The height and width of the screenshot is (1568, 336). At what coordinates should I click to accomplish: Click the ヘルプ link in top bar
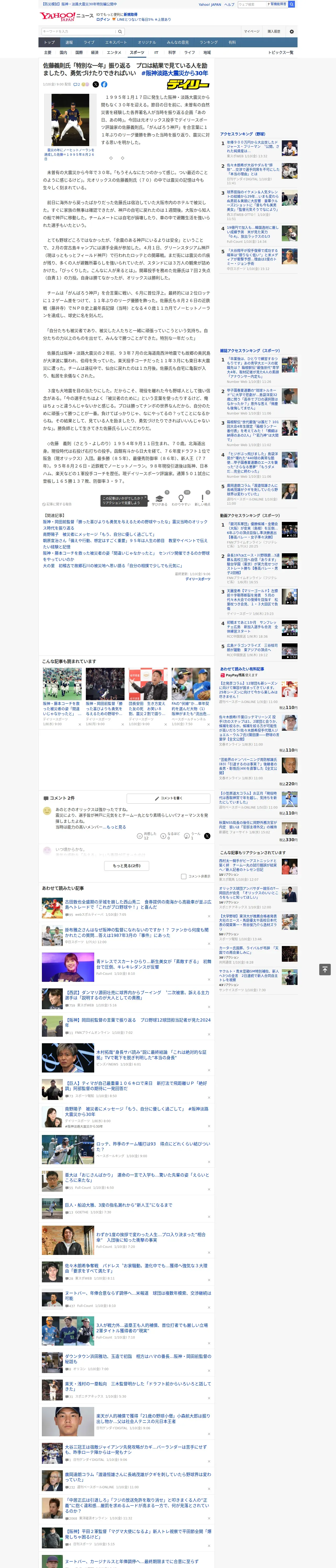point(229,4)
